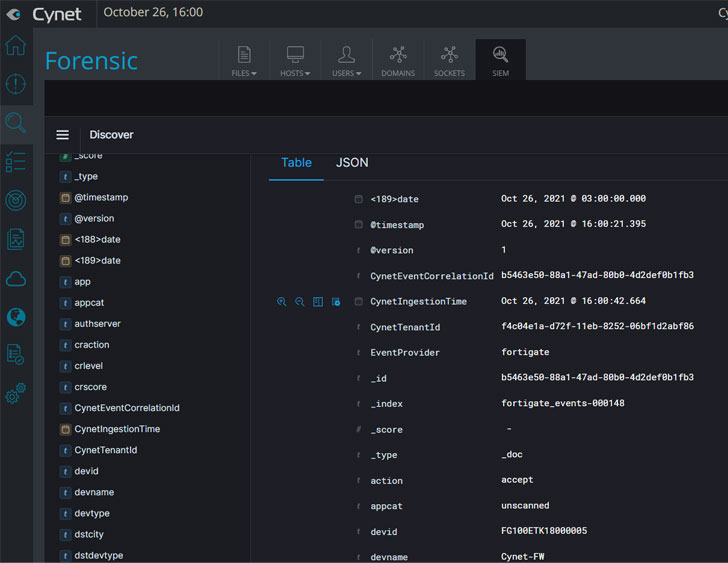Select <188>date field in field list
Image resolution: width=728 pixels, height=563 pixels.
click(x=97, y=239)
